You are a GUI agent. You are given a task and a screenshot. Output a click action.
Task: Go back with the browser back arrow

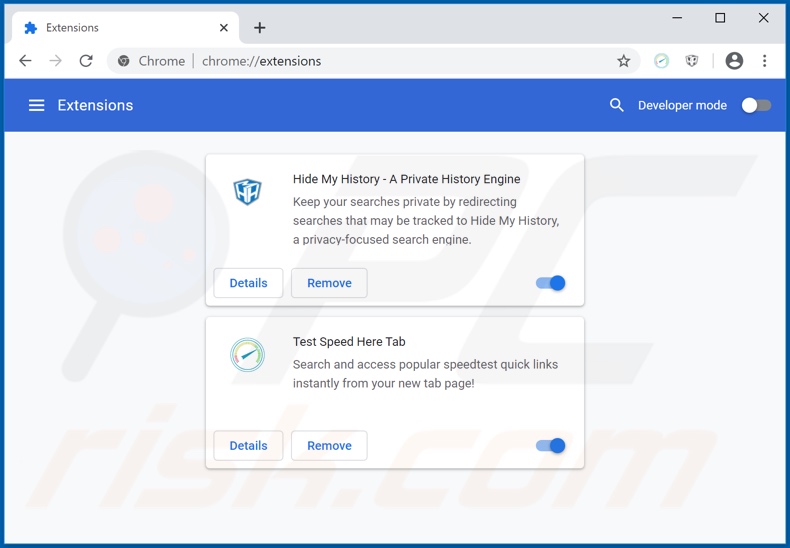point(25,61)
